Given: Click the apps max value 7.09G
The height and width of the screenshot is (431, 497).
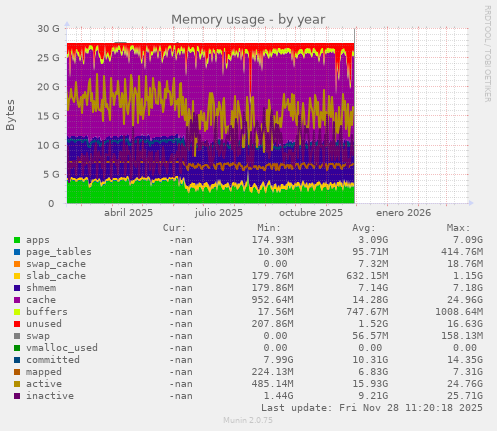Looking at the screenshot, I should [x=468, y=240].
